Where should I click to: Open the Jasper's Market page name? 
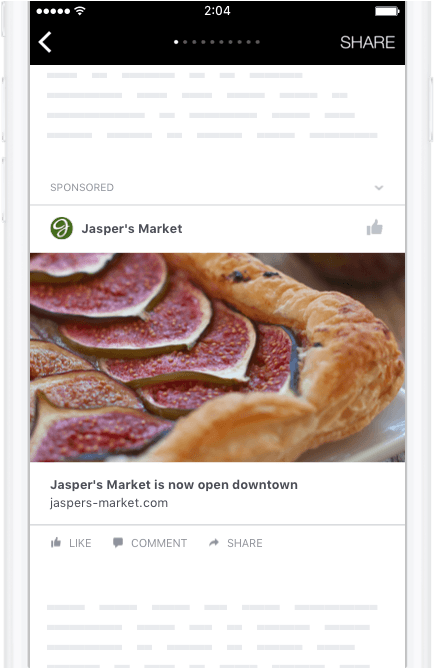coord(132,229)
